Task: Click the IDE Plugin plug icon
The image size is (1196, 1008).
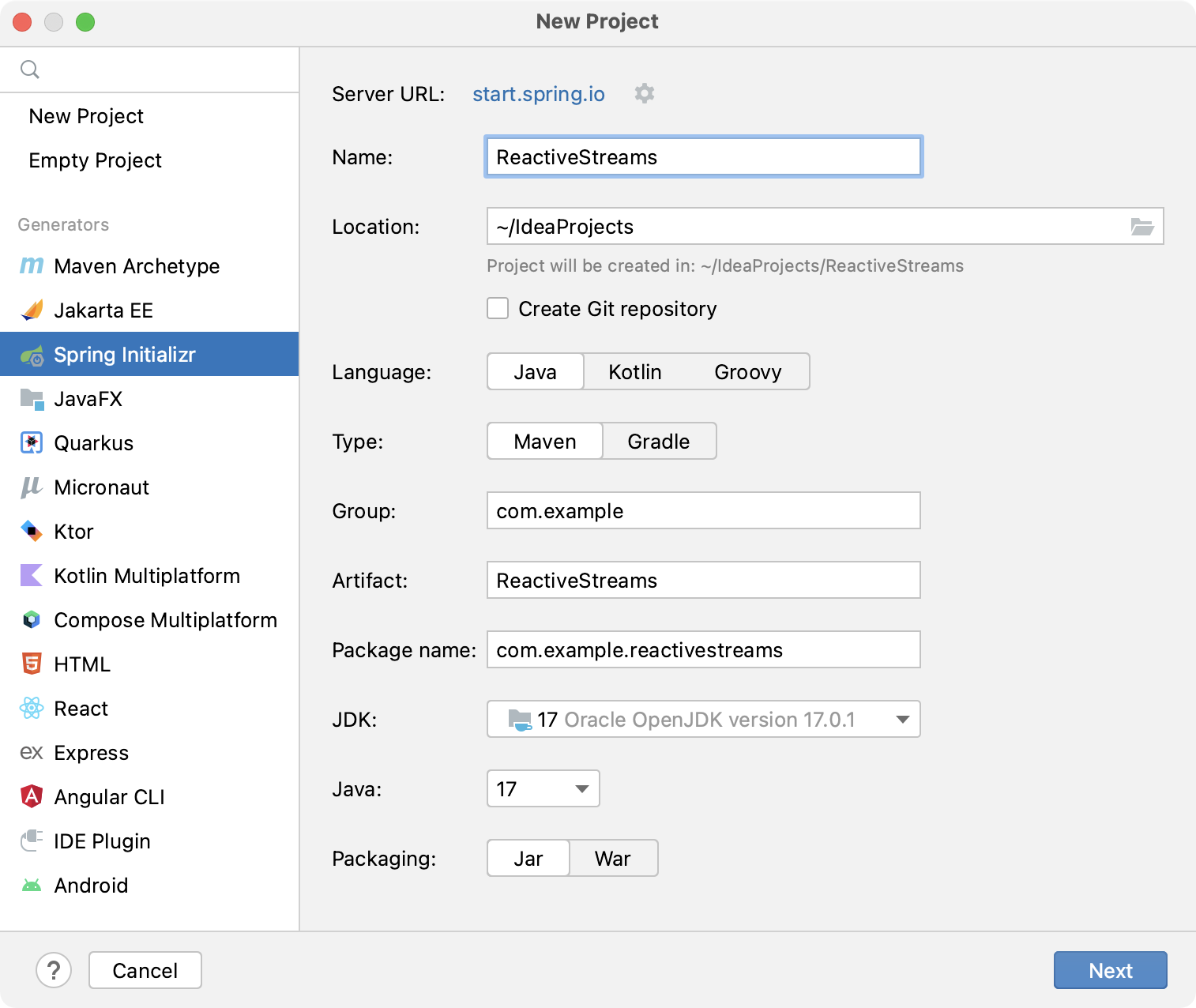Action: 32,841
